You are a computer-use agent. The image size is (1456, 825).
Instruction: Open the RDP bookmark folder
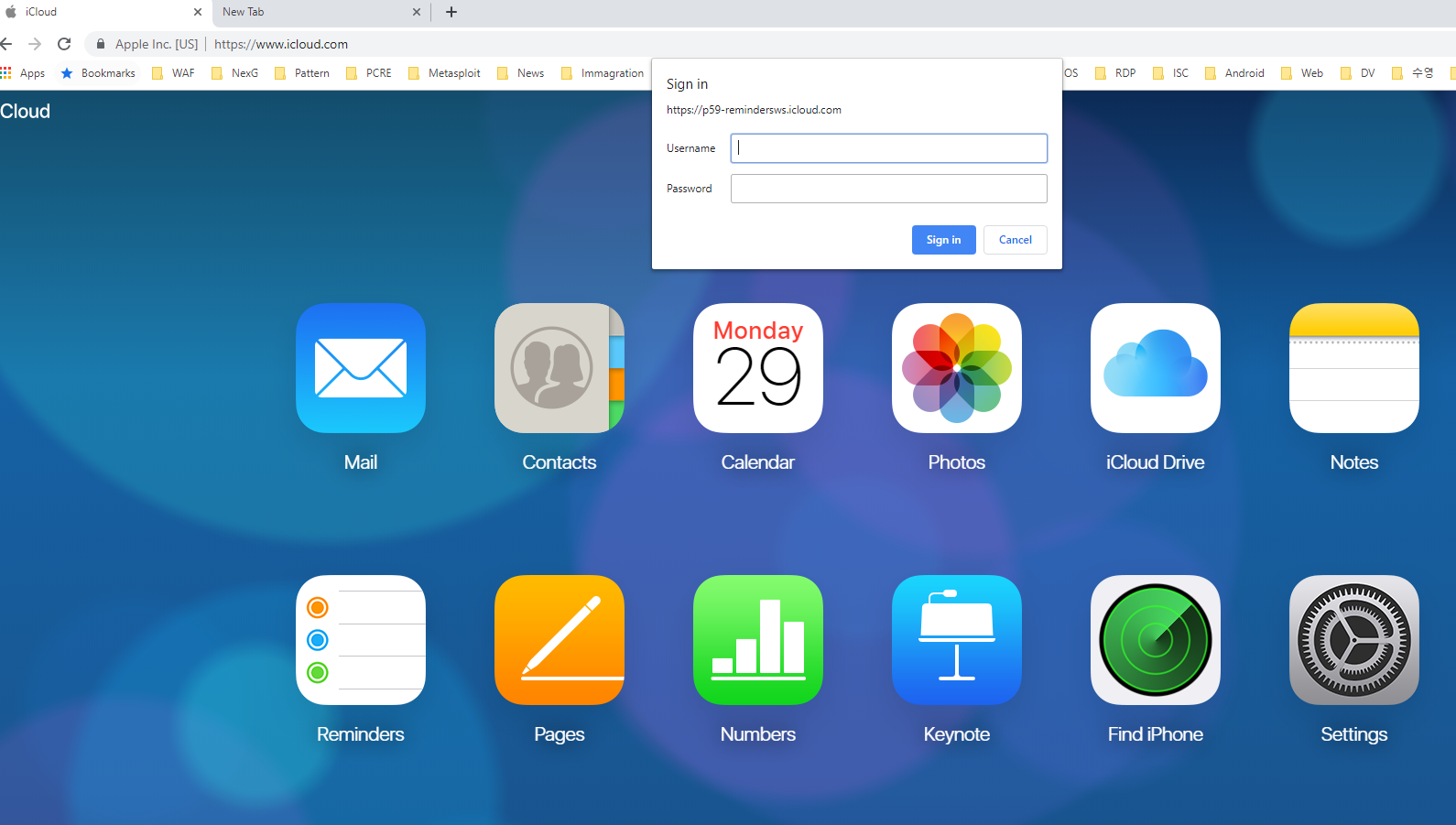click(1115, 73)
